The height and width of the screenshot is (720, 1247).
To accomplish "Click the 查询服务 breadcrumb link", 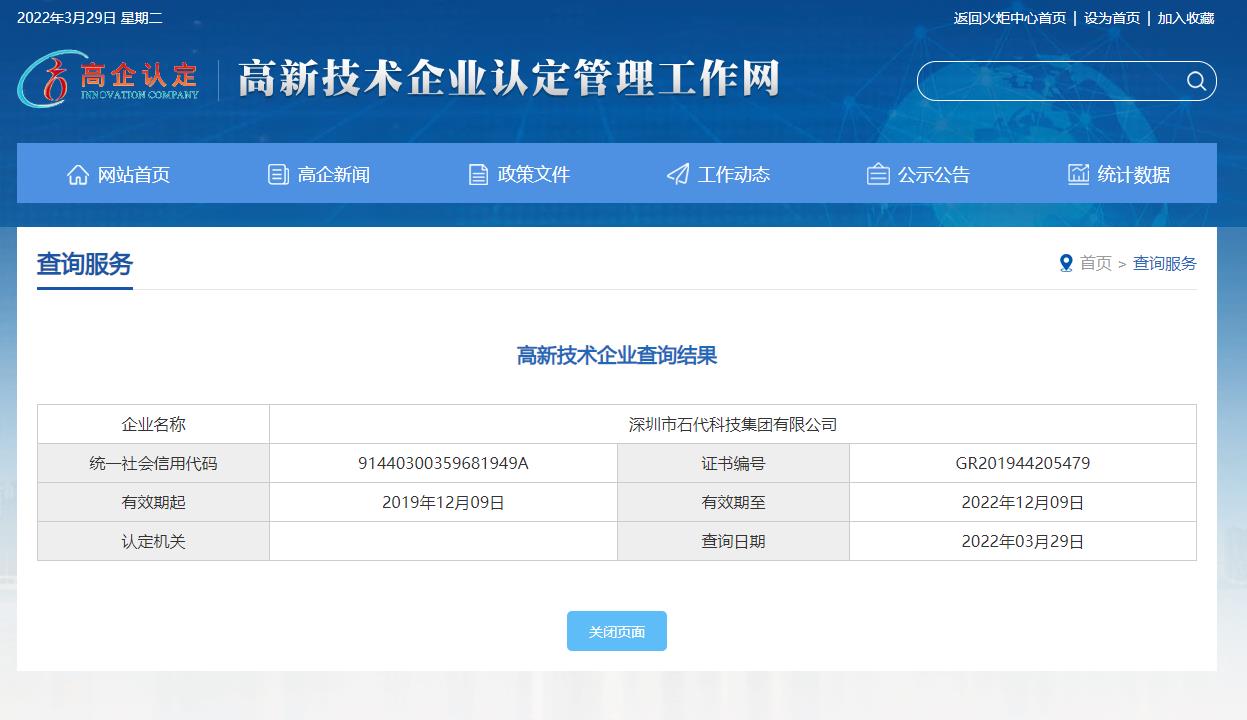I will pos(1164,263).
